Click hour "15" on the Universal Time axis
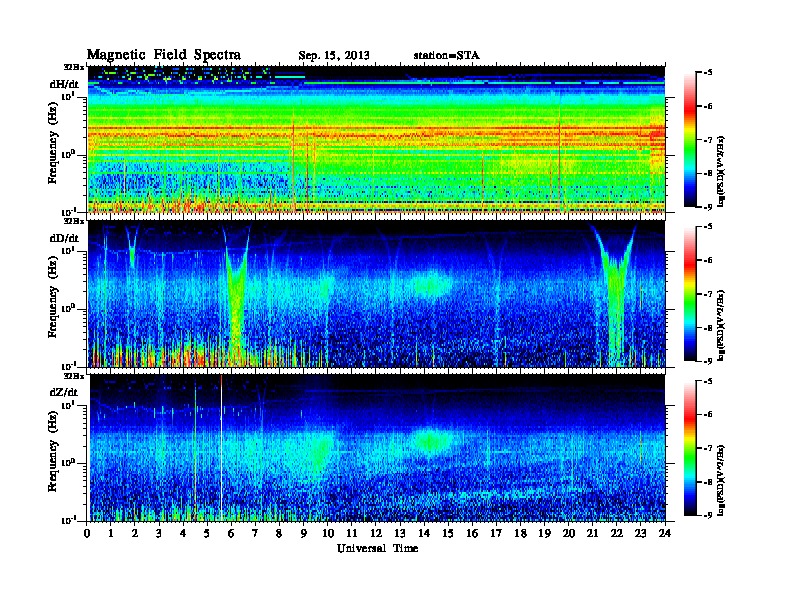792x612 pixels. [448, 533]
